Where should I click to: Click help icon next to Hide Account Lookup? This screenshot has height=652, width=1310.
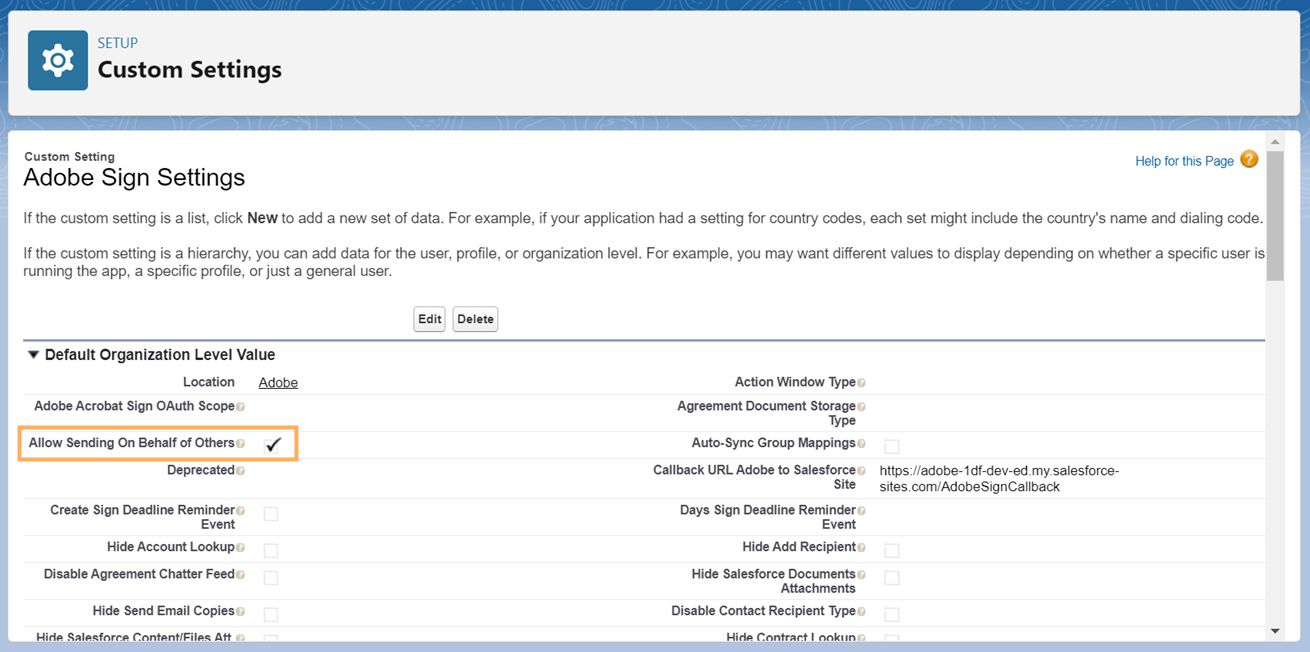(x=240, y=548)
